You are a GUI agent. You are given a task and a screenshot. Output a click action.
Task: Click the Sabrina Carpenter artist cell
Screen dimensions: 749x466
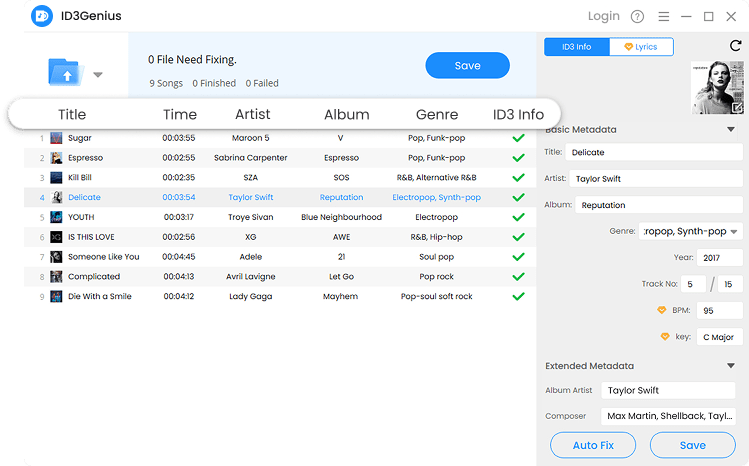(x=250, y=158)
